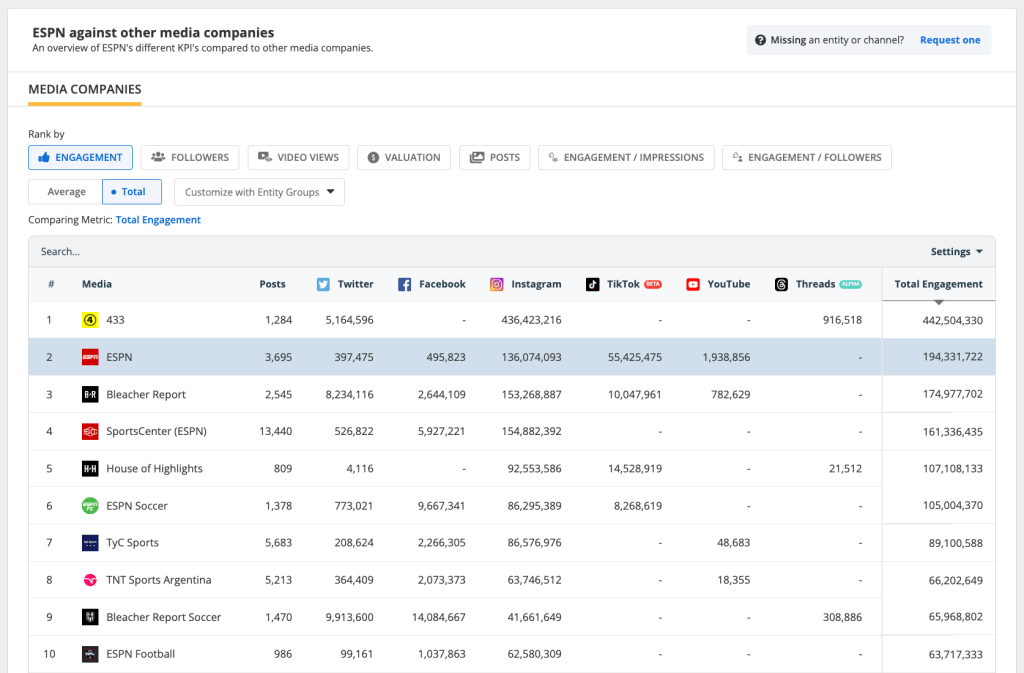1024x673 pixels.
Task: Sort by Facebook column label
Action: (442, 284)
